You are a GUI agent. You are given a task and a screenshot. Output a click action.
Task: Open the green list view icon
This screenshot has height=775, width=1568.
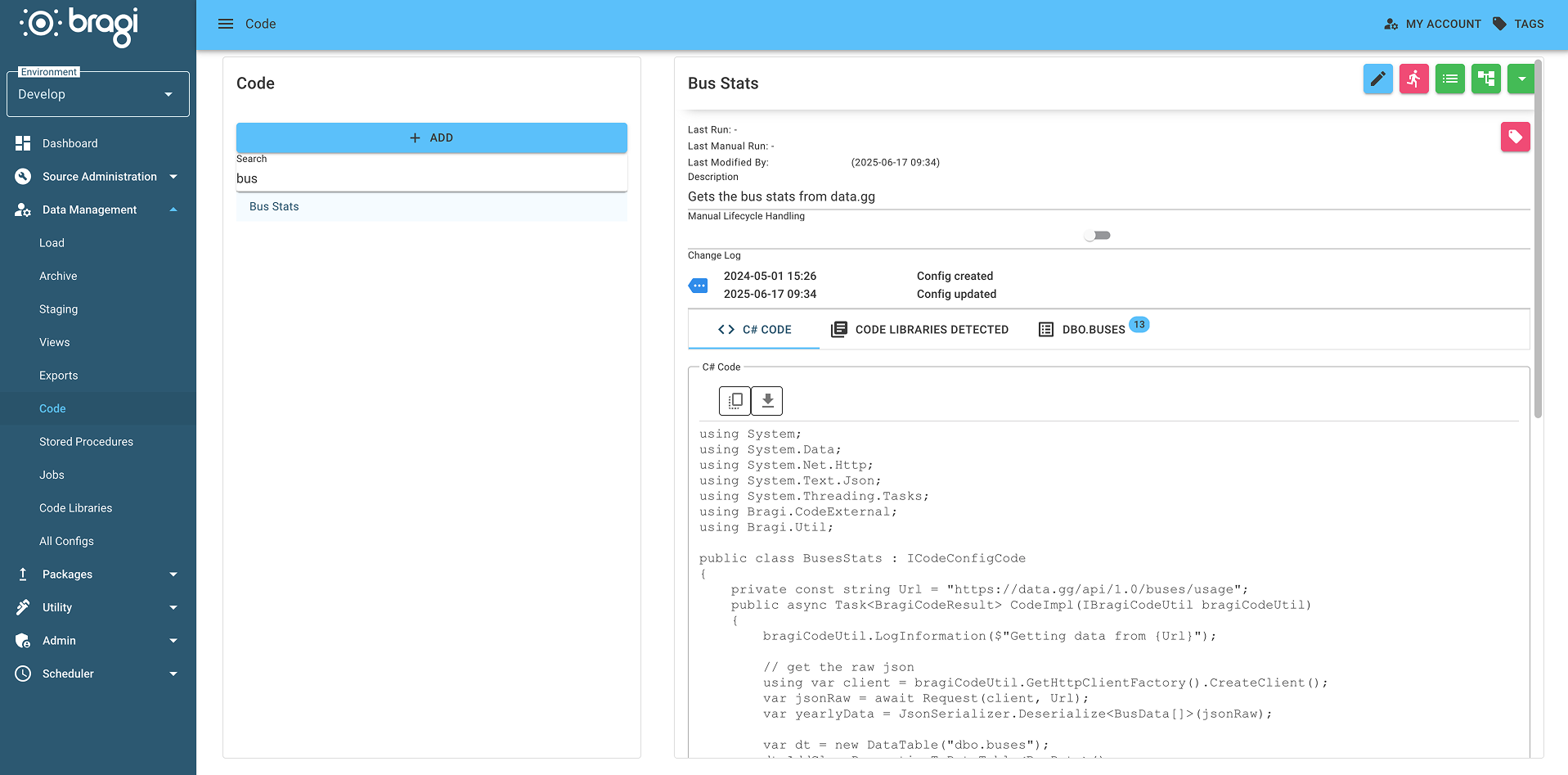click(1449, 79)
